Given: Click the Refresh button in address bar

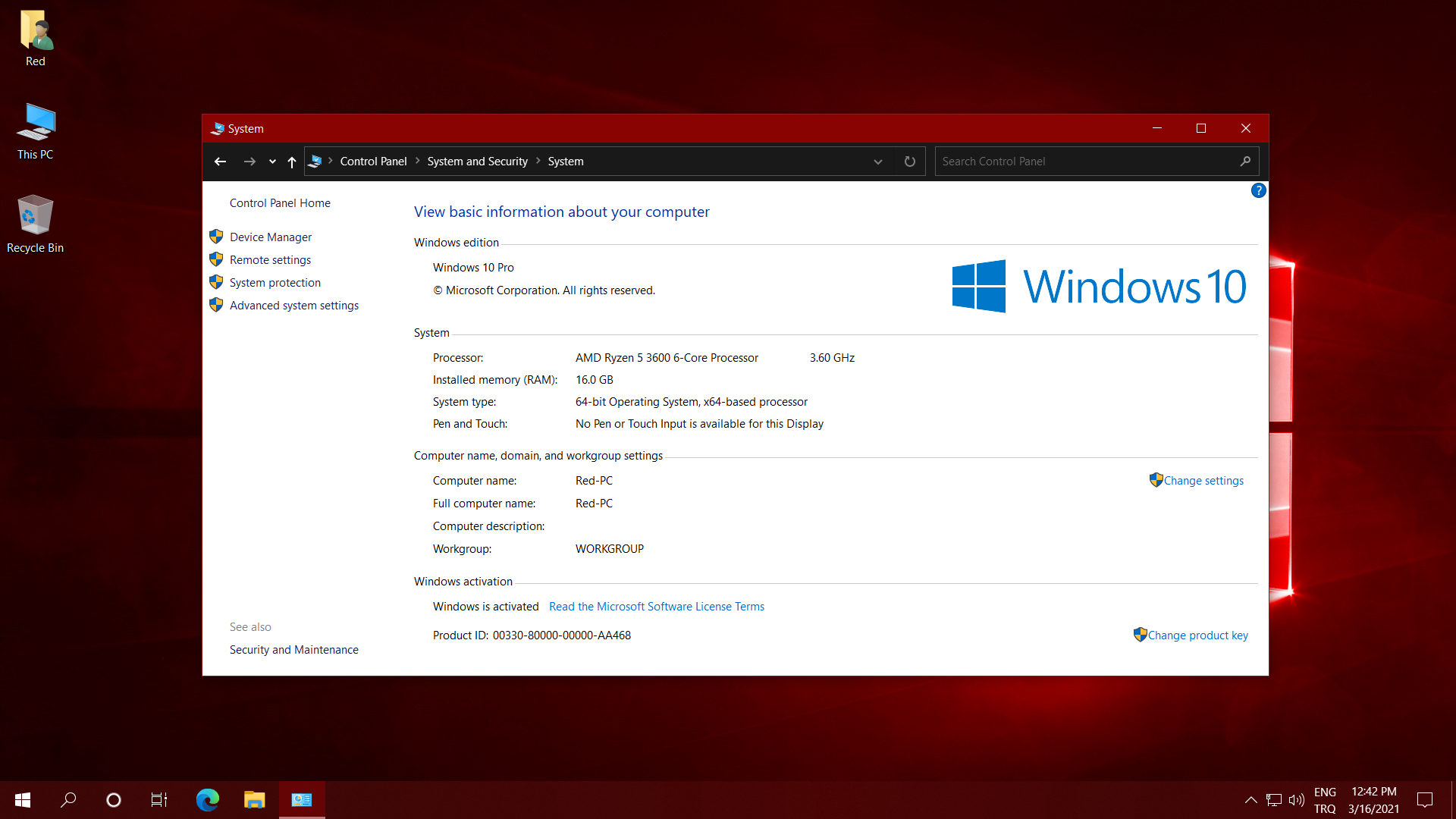Looking at the screenshot, I should coord(909,162).
